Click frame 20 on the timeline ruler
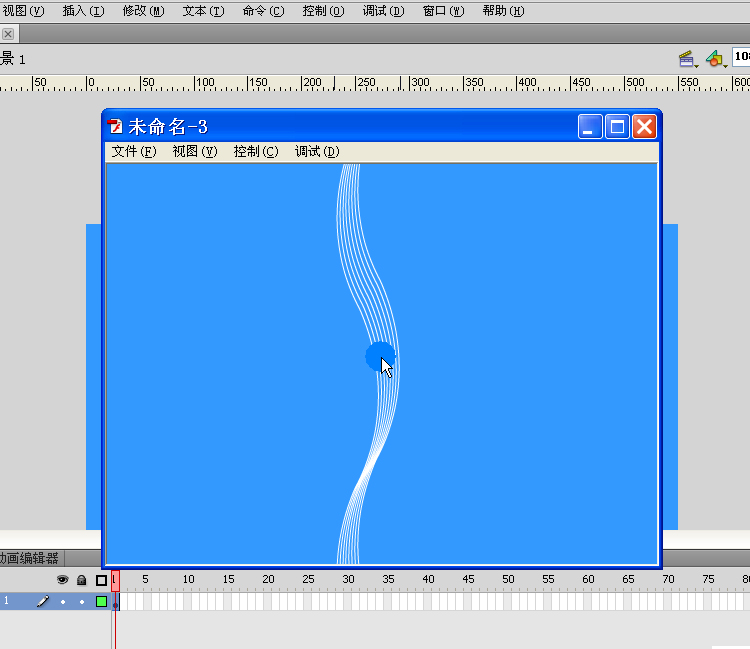Viewport: 750px width, 649px height. [268, 579]
